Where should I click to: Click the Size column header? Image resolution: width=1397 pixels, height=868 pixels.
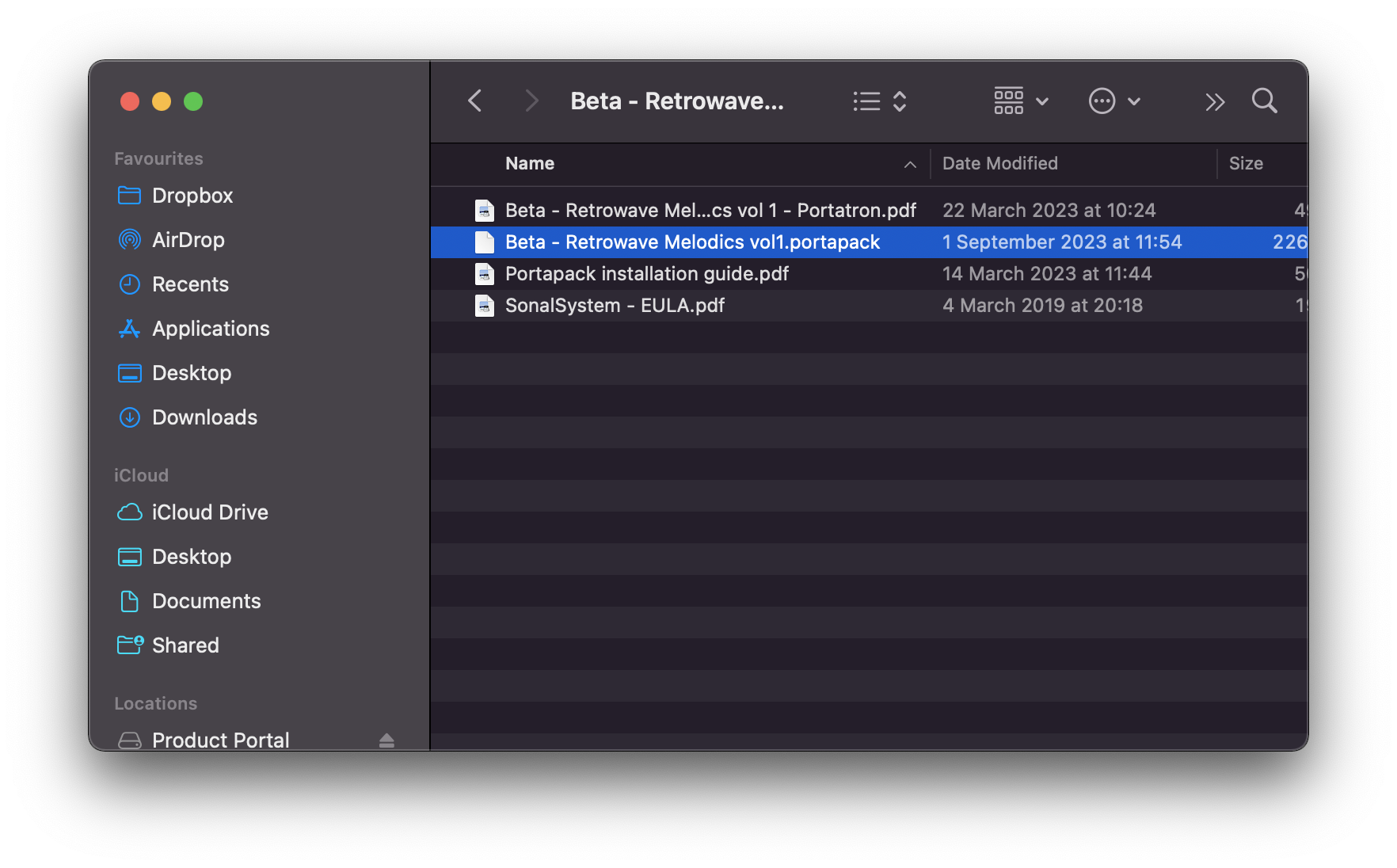(x=1246, y=164)
